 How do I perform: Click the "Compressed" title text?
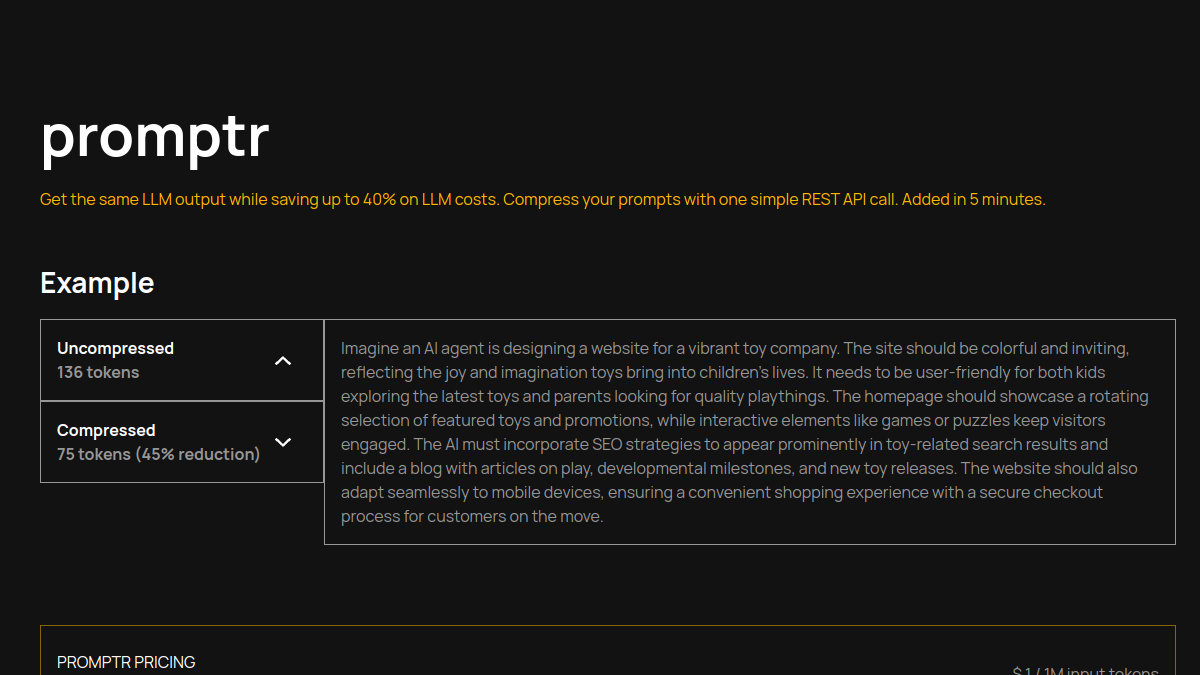106,430
